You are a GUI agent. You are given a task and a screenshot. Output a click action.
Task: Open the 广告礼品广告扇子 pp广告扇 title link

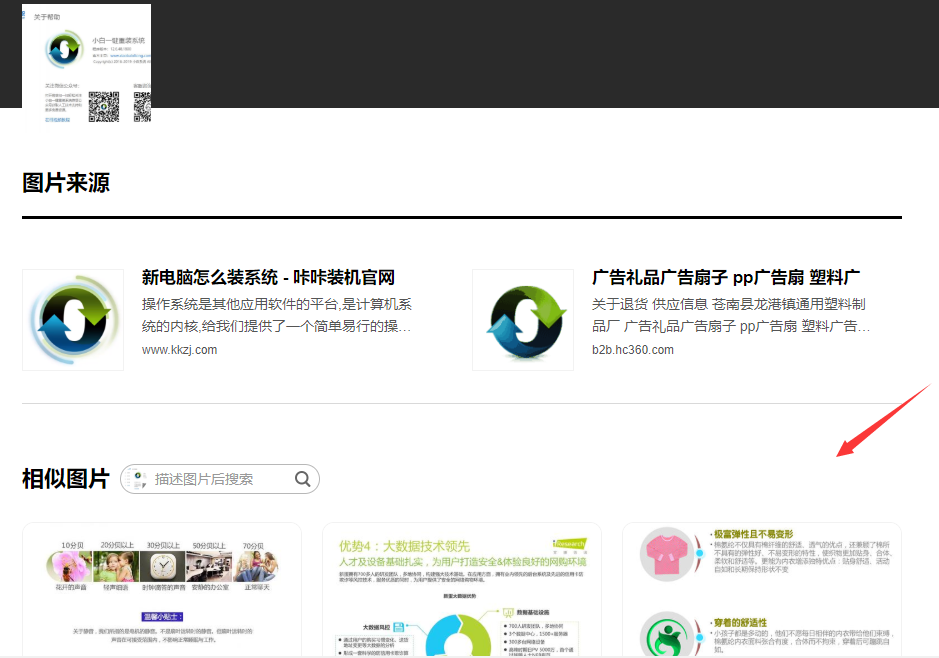point(726,278)
